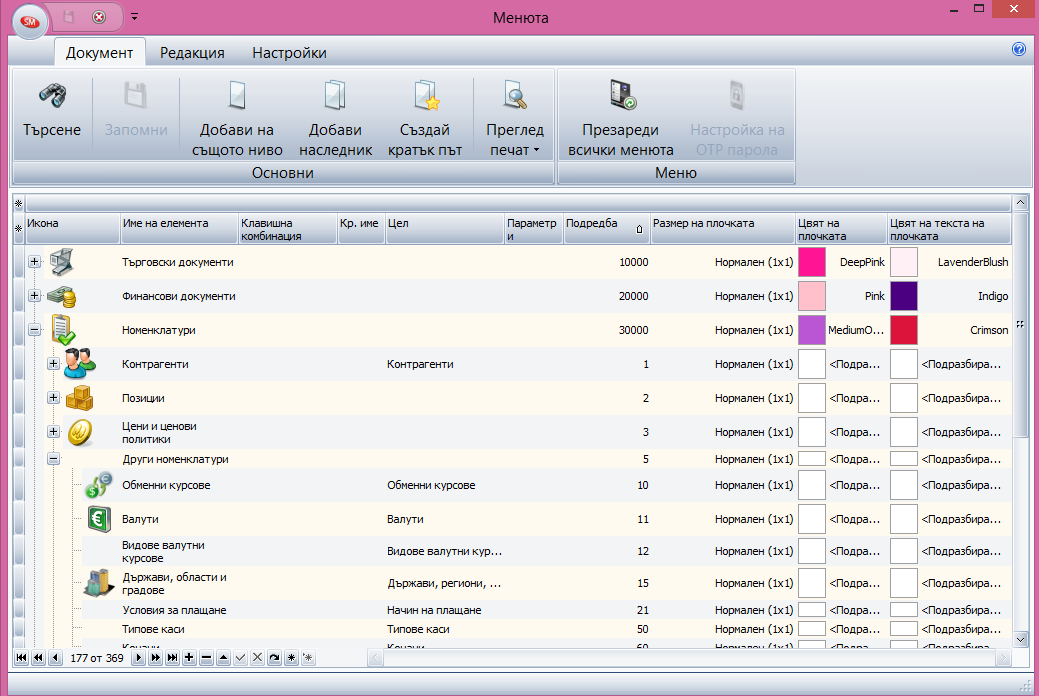The width and height of the screenshot is (1039, 696).
Task: Click the horizontal scrollbar left arrow
Action: pos(376,658)
